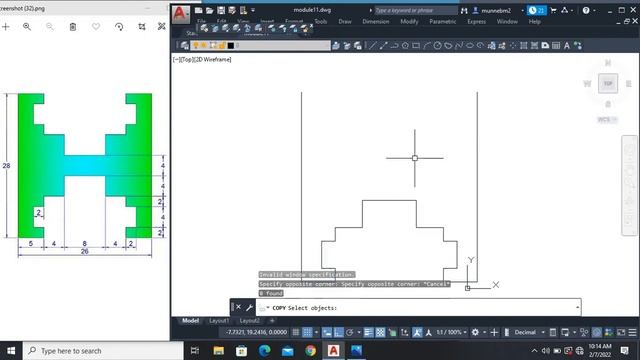
Task: Select the Revision Cloud tool
Action: [448, 46]
